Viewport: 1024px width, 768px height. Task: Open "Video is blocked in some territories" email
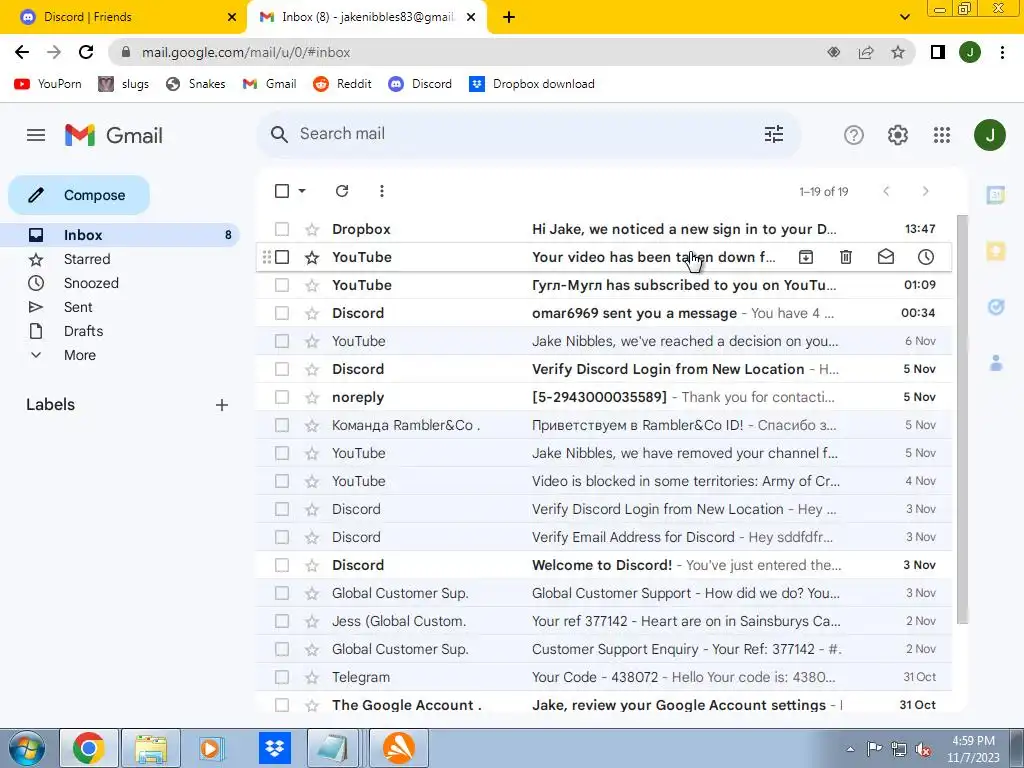(603, 481)
